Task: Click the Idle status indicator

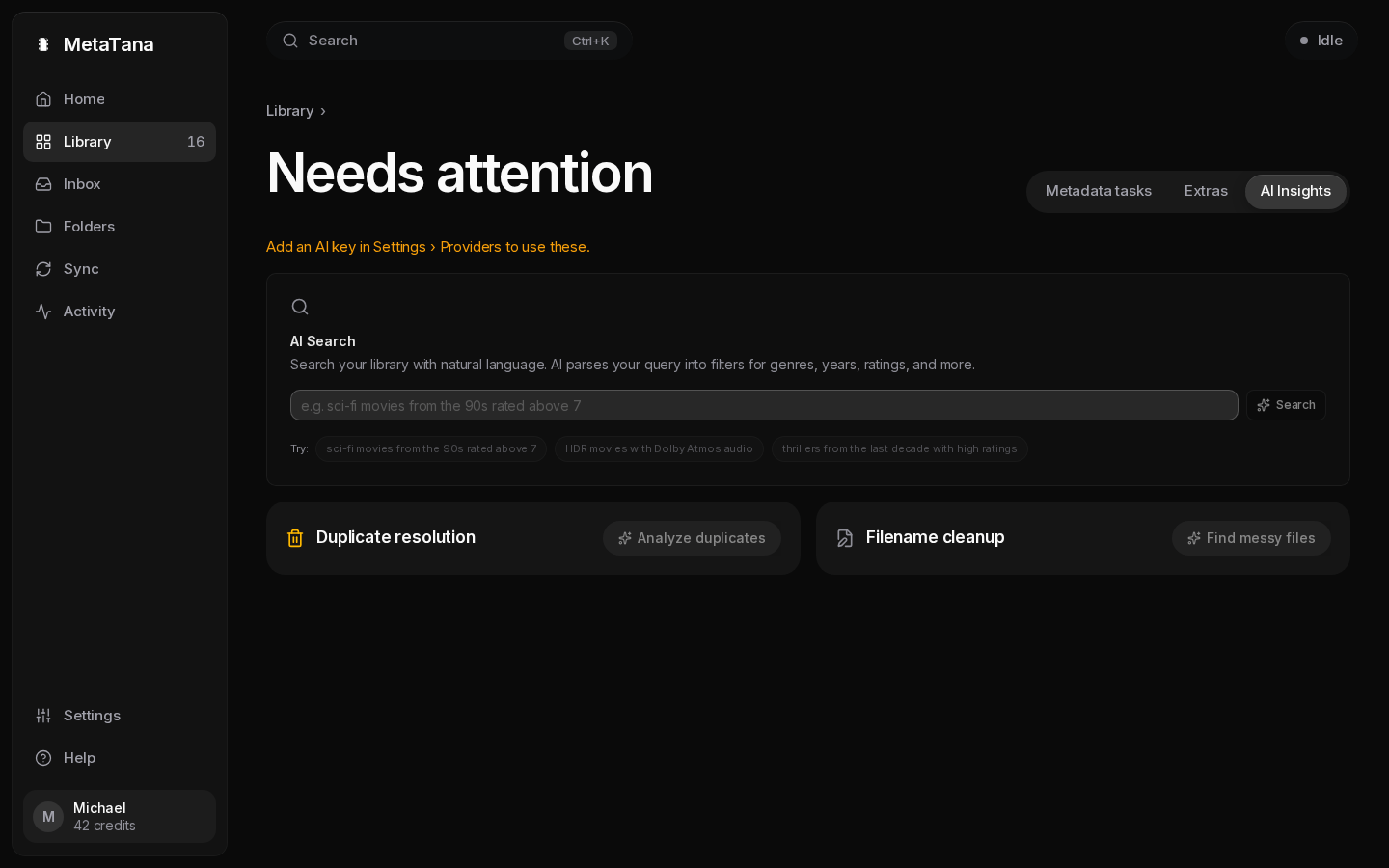Action: [1321, 41]
